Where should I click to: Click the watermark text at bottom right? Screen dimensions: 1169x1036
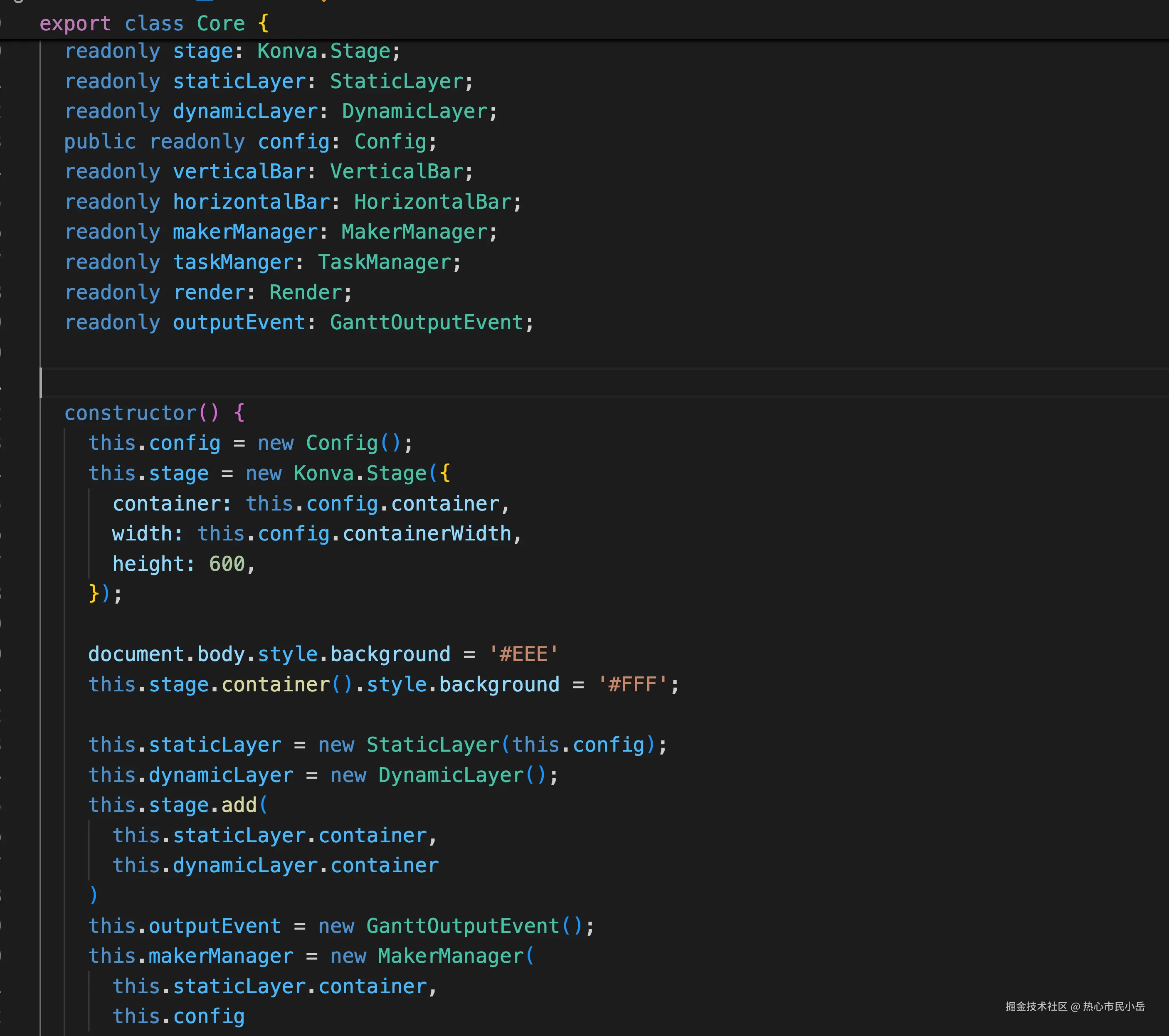point(1075,1007)
